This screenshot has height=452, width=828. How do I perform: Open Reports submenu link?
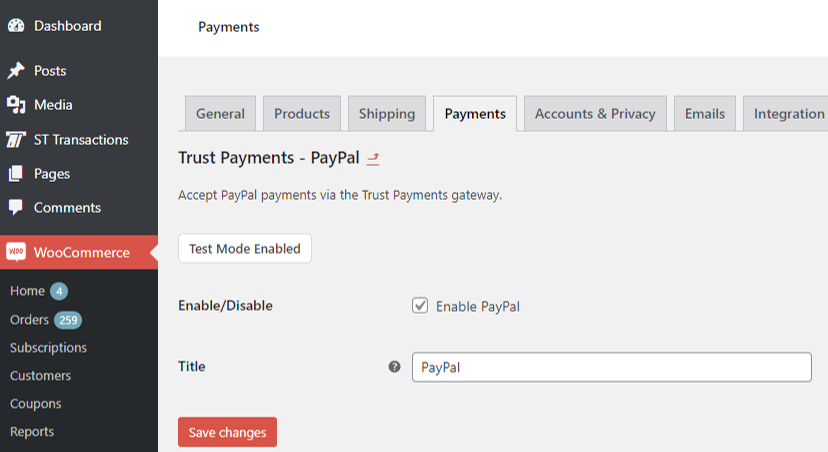(x=32, y=431)
